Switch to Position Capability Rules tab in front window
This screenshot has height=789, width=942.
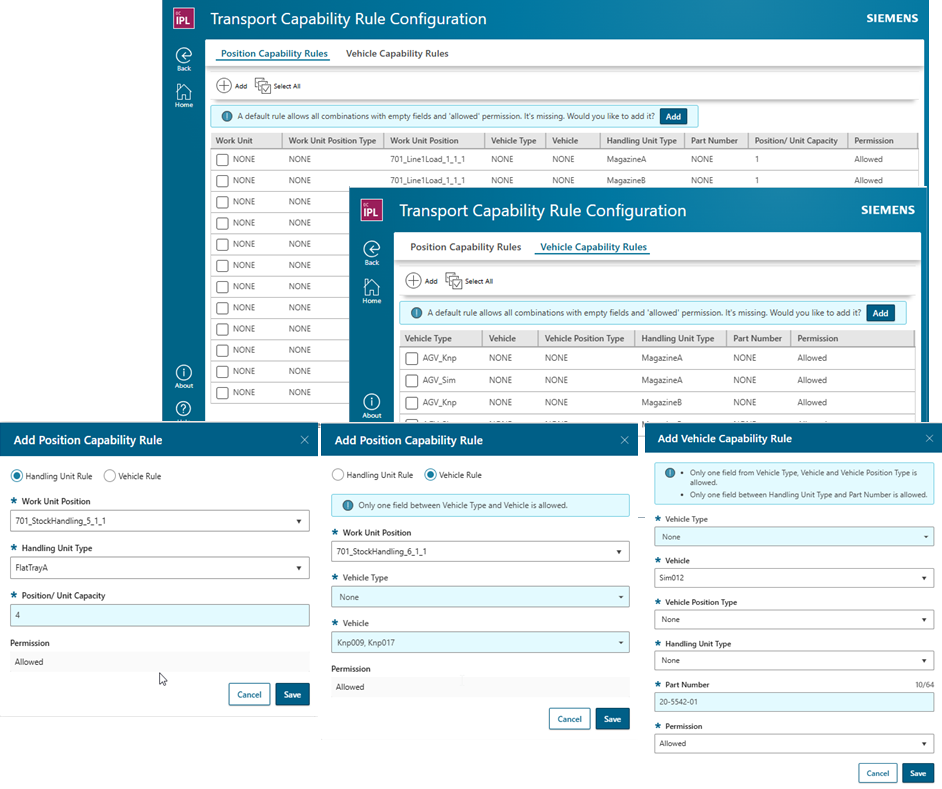(465, 247)
